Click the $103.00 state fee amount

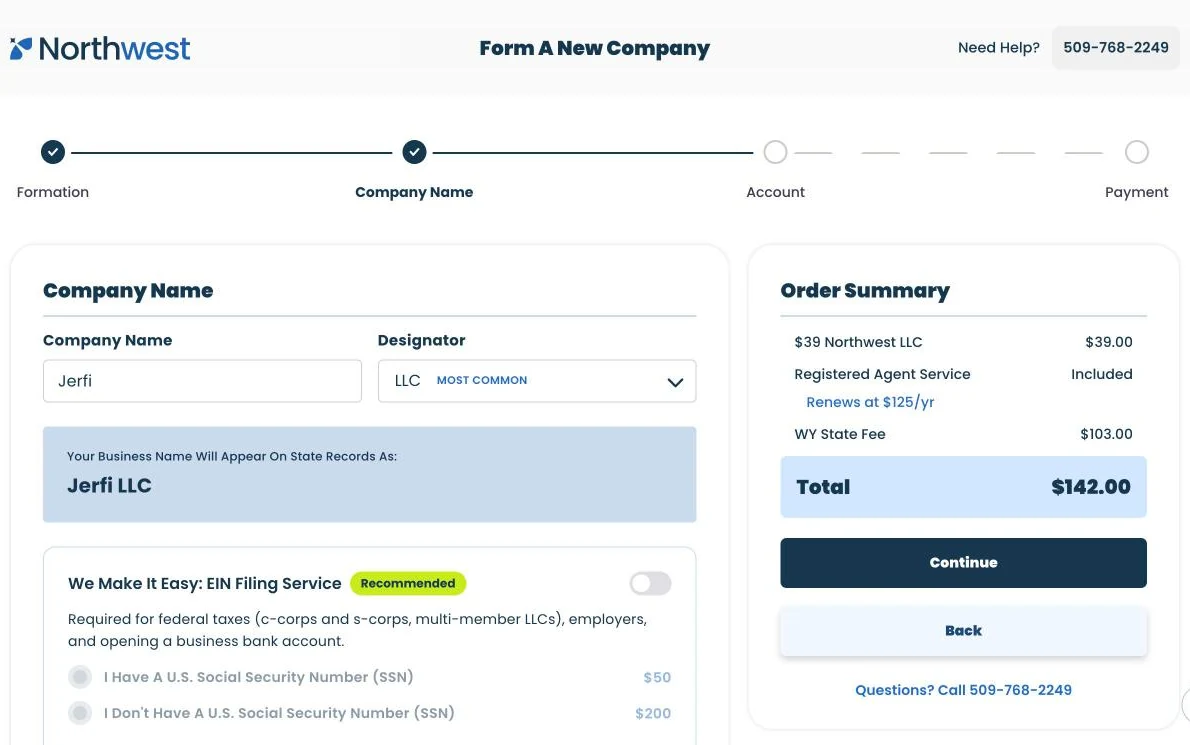click(x=1106, y=434)
